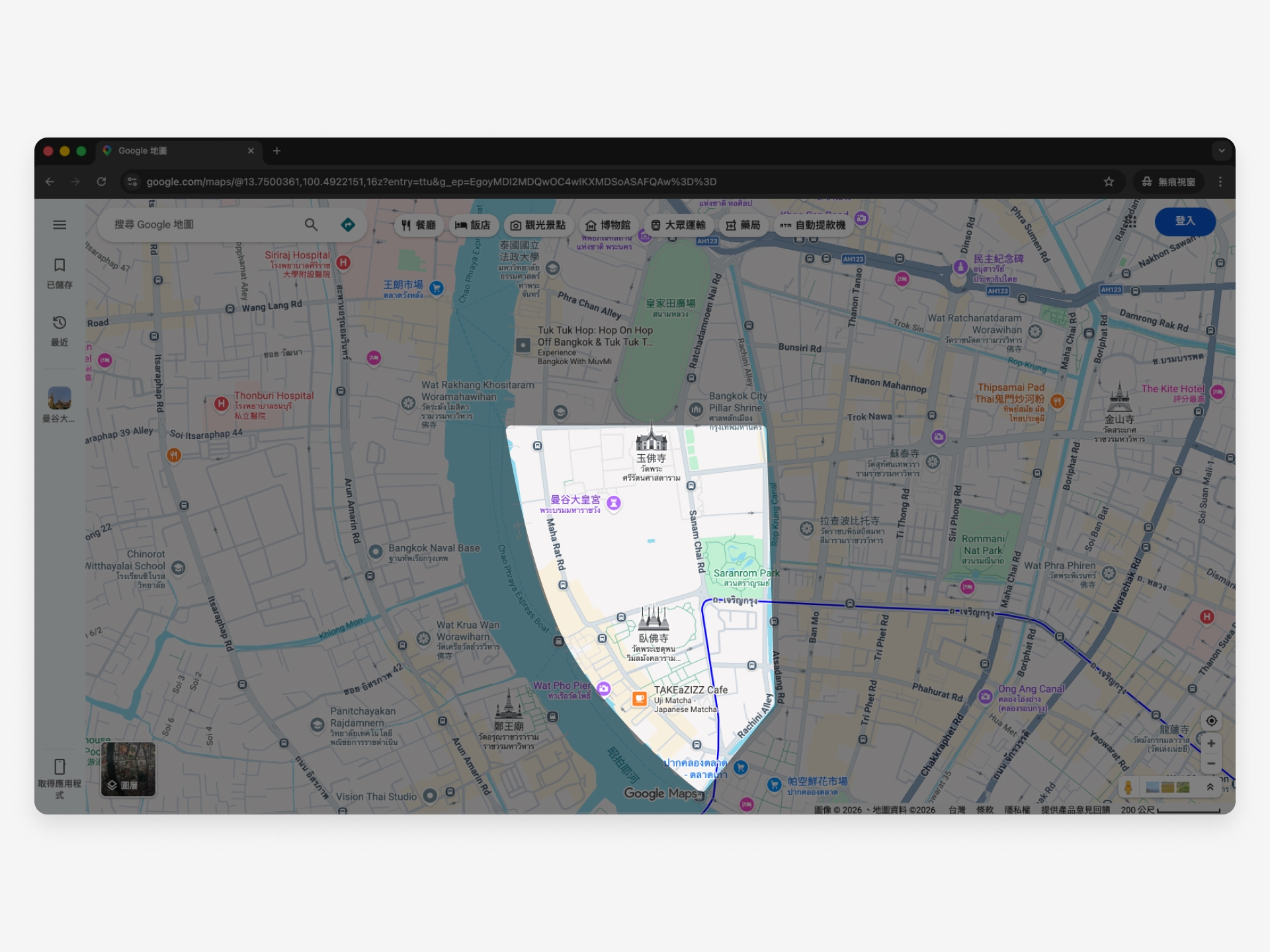
Task: Open the 已儲存 saved places panel
Action: (x=60, y=272)
